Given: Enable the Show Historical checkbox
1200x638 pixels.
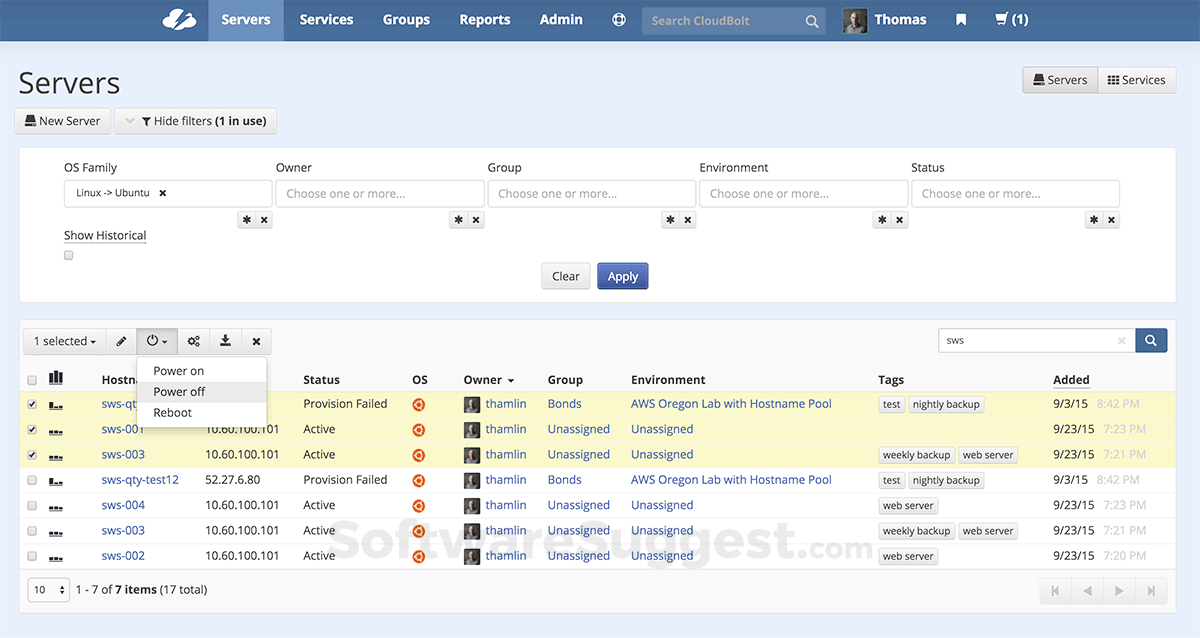Looking at the screenshot, I should pos(69,256).
